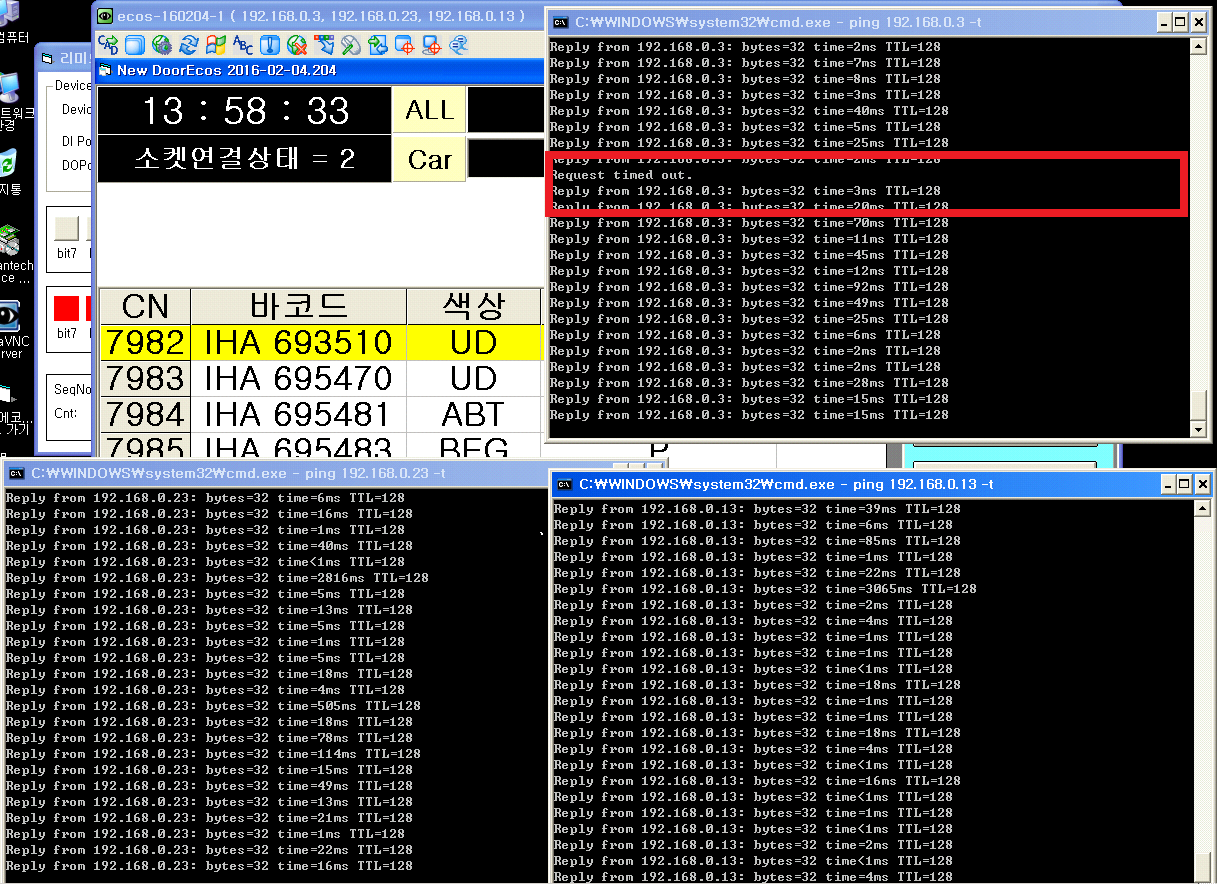The image size is (1217, 884).
Task: Select the cell 7984
Action: coord(145,414)
